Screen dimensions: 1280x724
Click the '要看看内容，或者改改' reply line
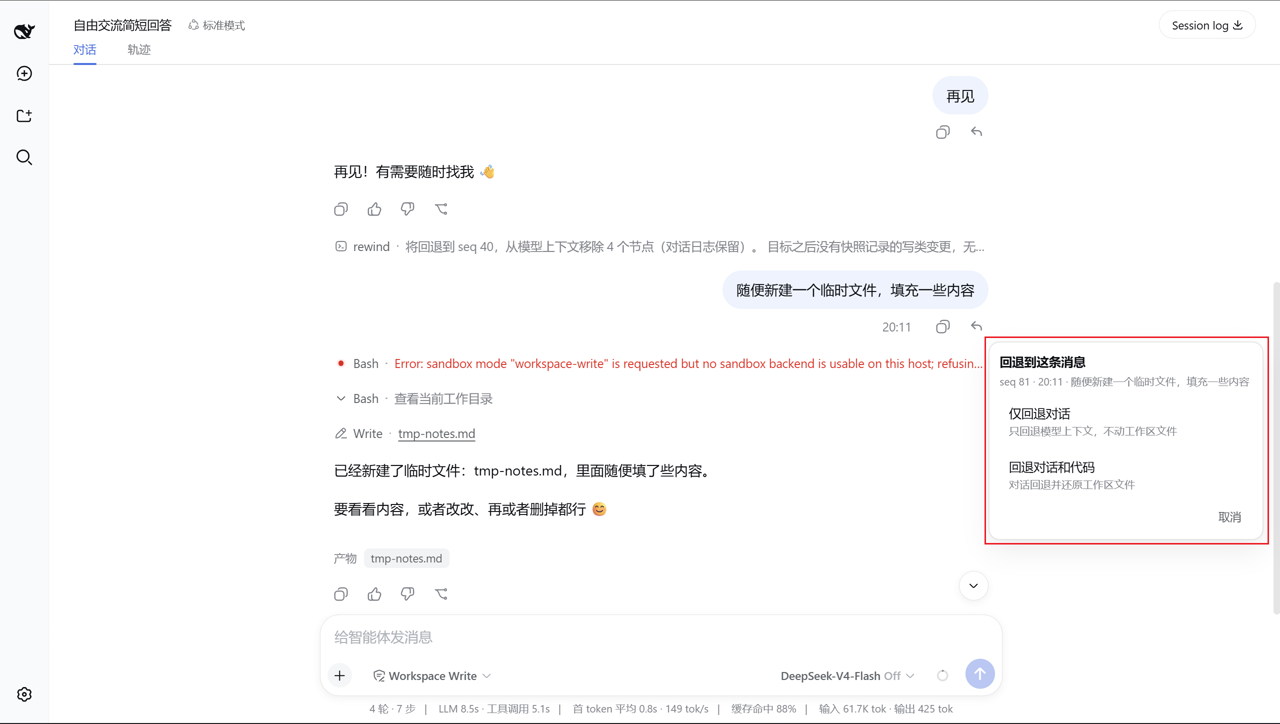pos(471,509)
